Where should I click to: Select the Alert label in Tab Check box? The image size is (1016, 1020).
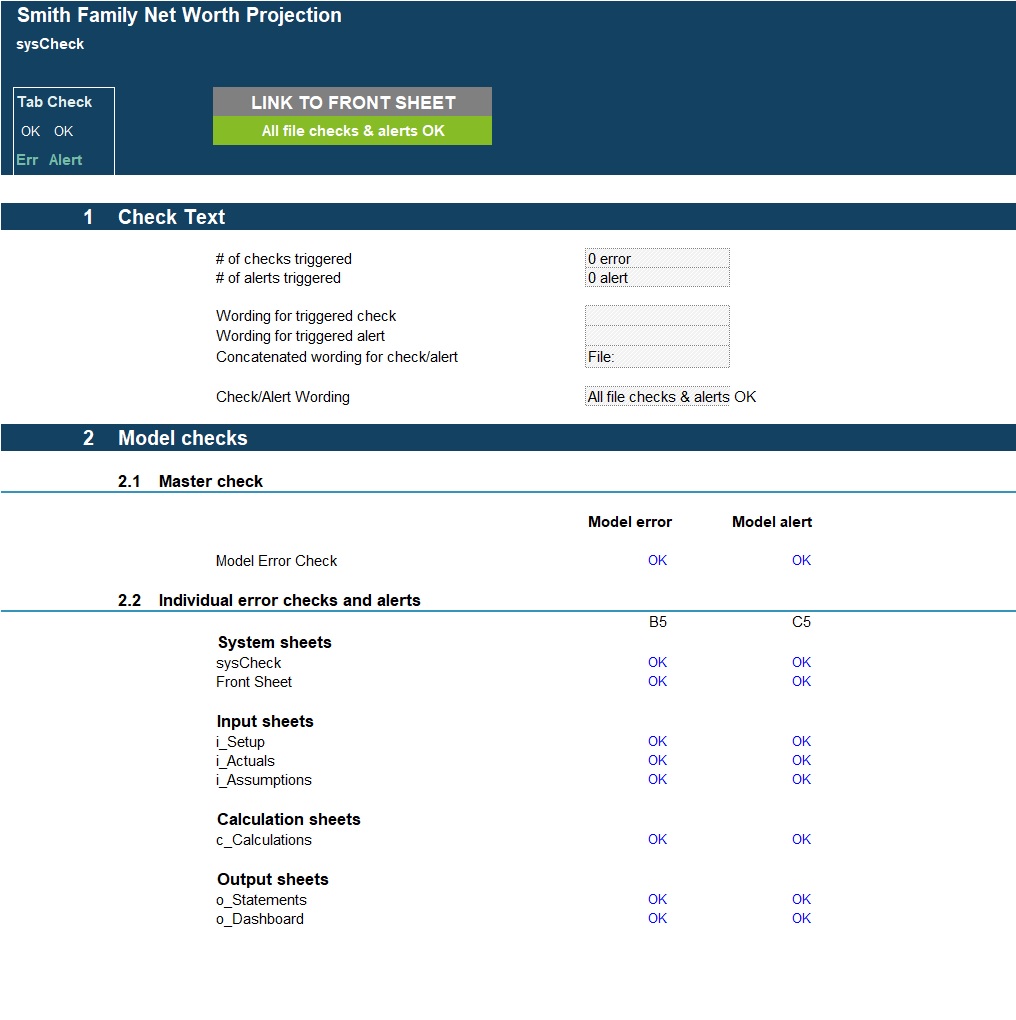[66, 160]
